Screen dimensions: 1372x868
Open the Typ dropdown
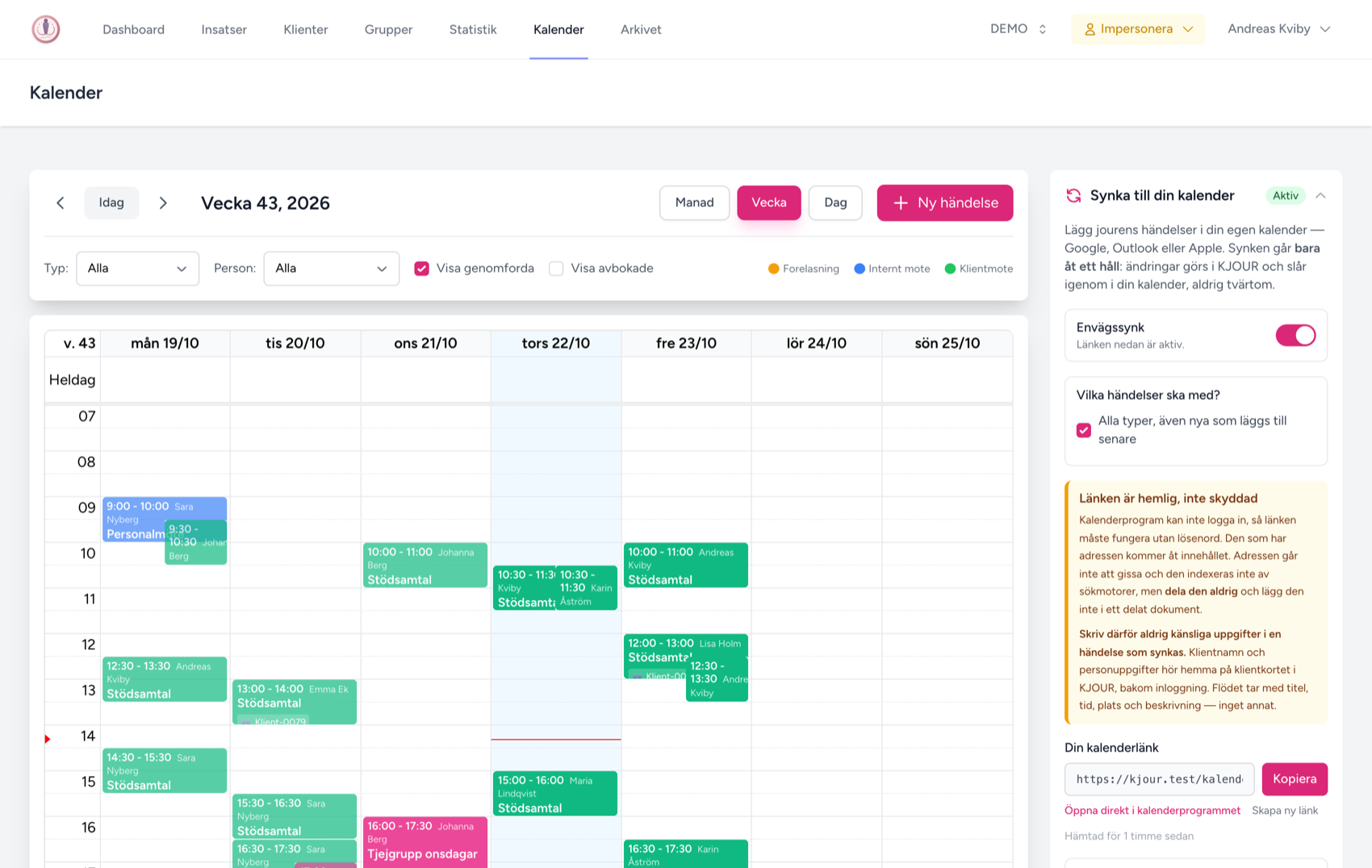coord(137,269)
